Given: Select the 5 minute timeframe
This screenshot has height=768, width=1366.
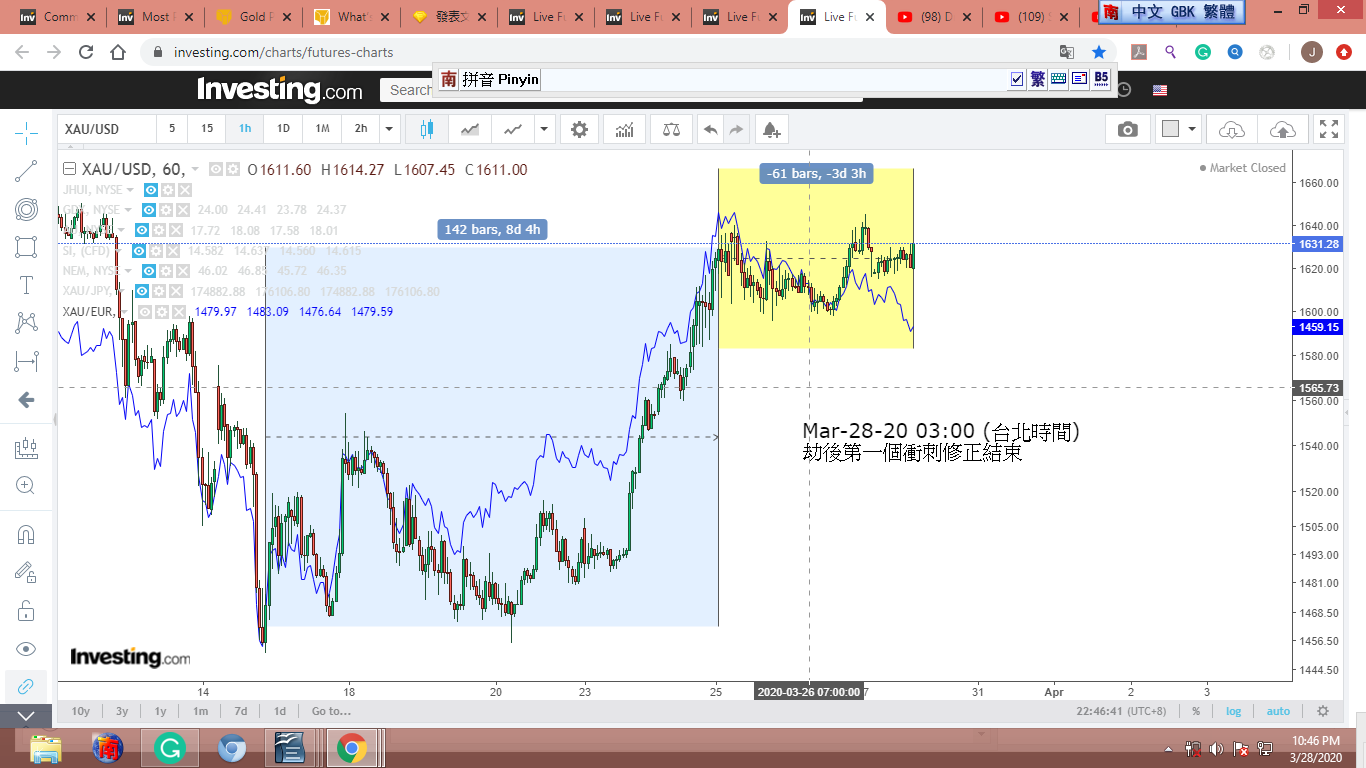Looking at the screenshot, I should (172, 129).
